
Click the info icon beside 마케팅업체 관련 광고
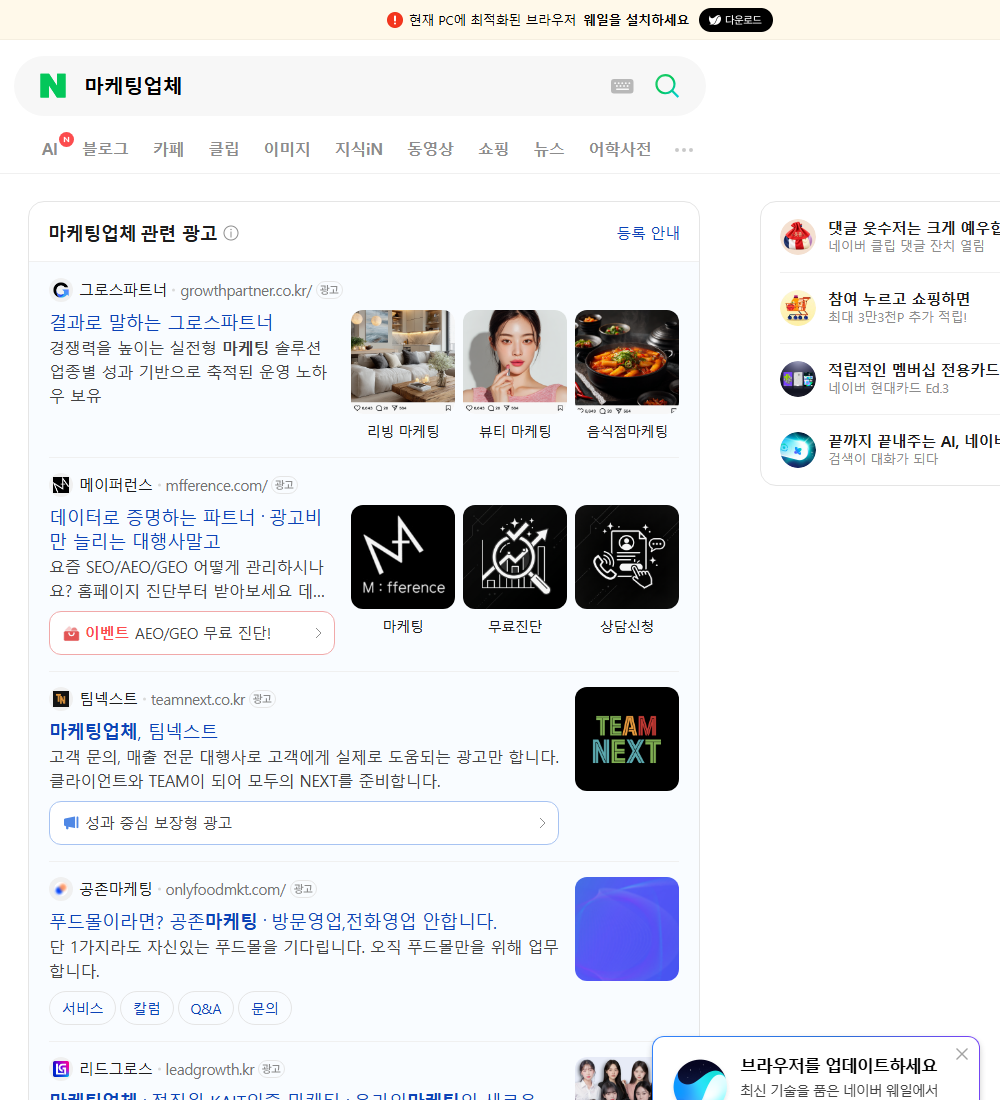pyautogui.click(x=231, y=233)
